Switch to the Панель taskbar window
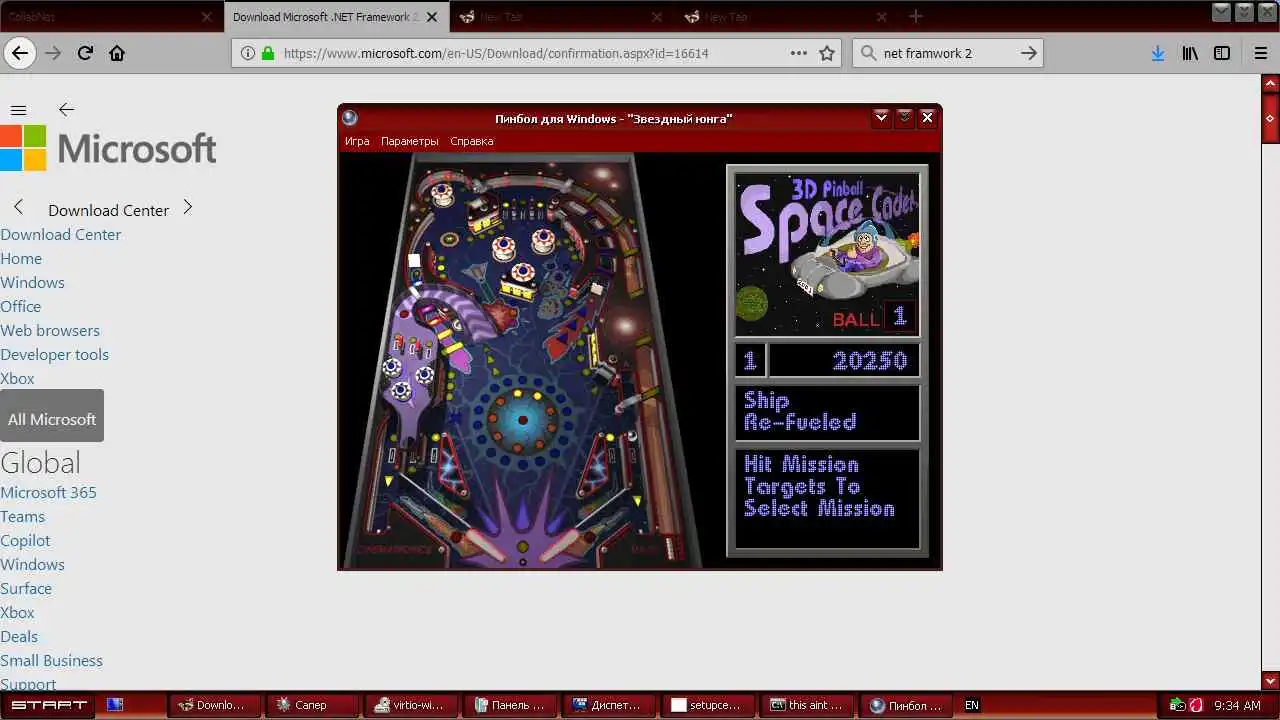This screenshot has height=720, width=1280. coord(510,705)
